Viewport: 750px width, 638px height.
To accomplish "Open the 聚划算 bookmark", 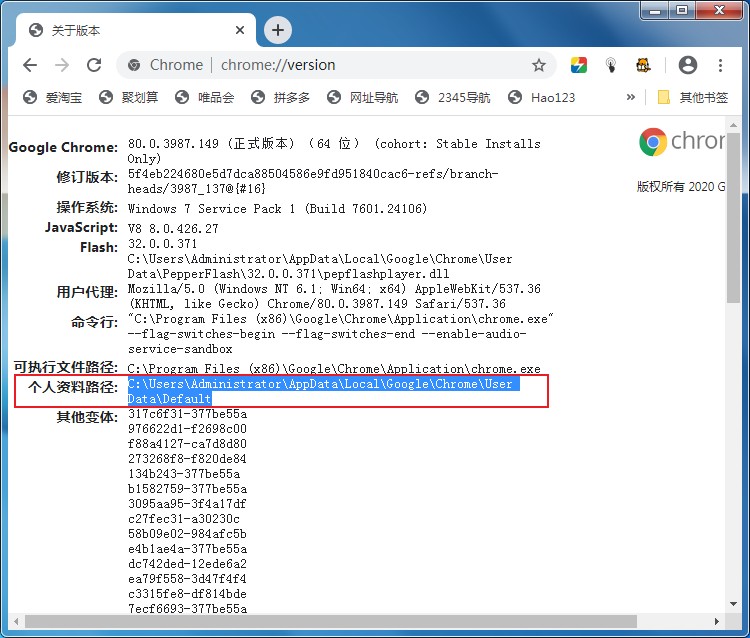I will 129,98.
